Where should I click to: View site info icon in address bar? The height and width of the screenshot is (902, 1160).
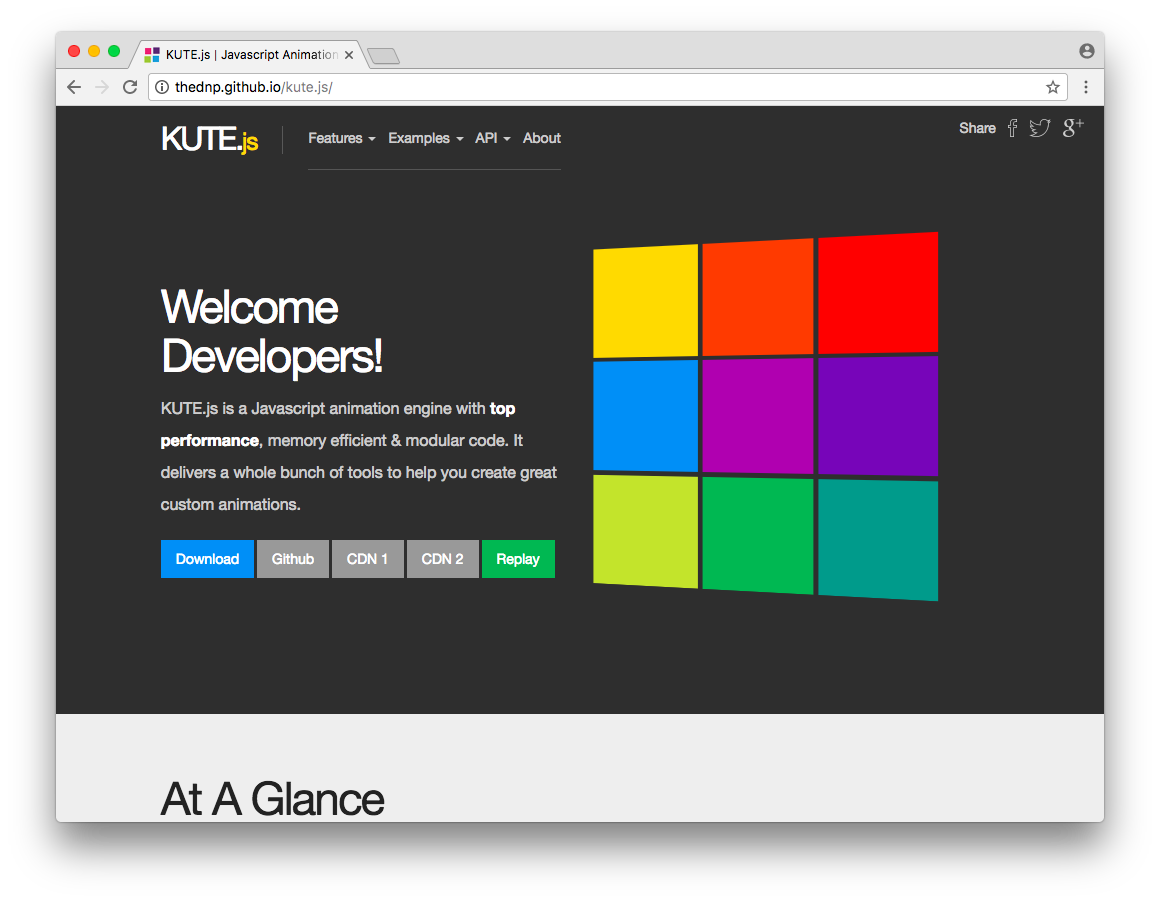pos(161,87)
